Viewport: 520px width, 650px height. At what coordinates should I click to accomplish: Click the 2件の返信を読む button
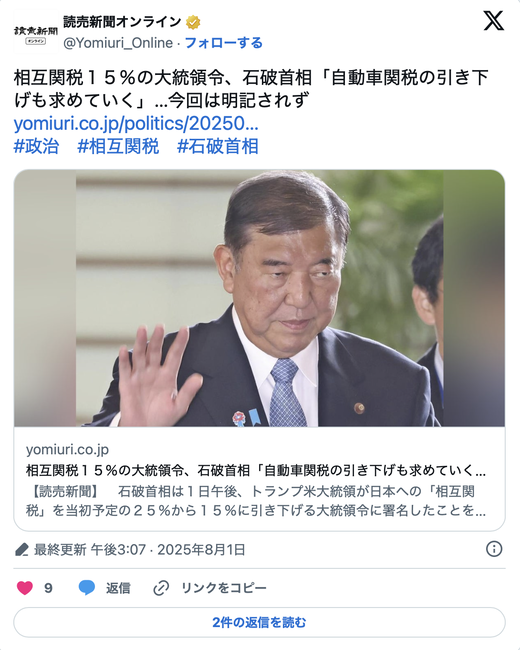(x=260, y=622)
